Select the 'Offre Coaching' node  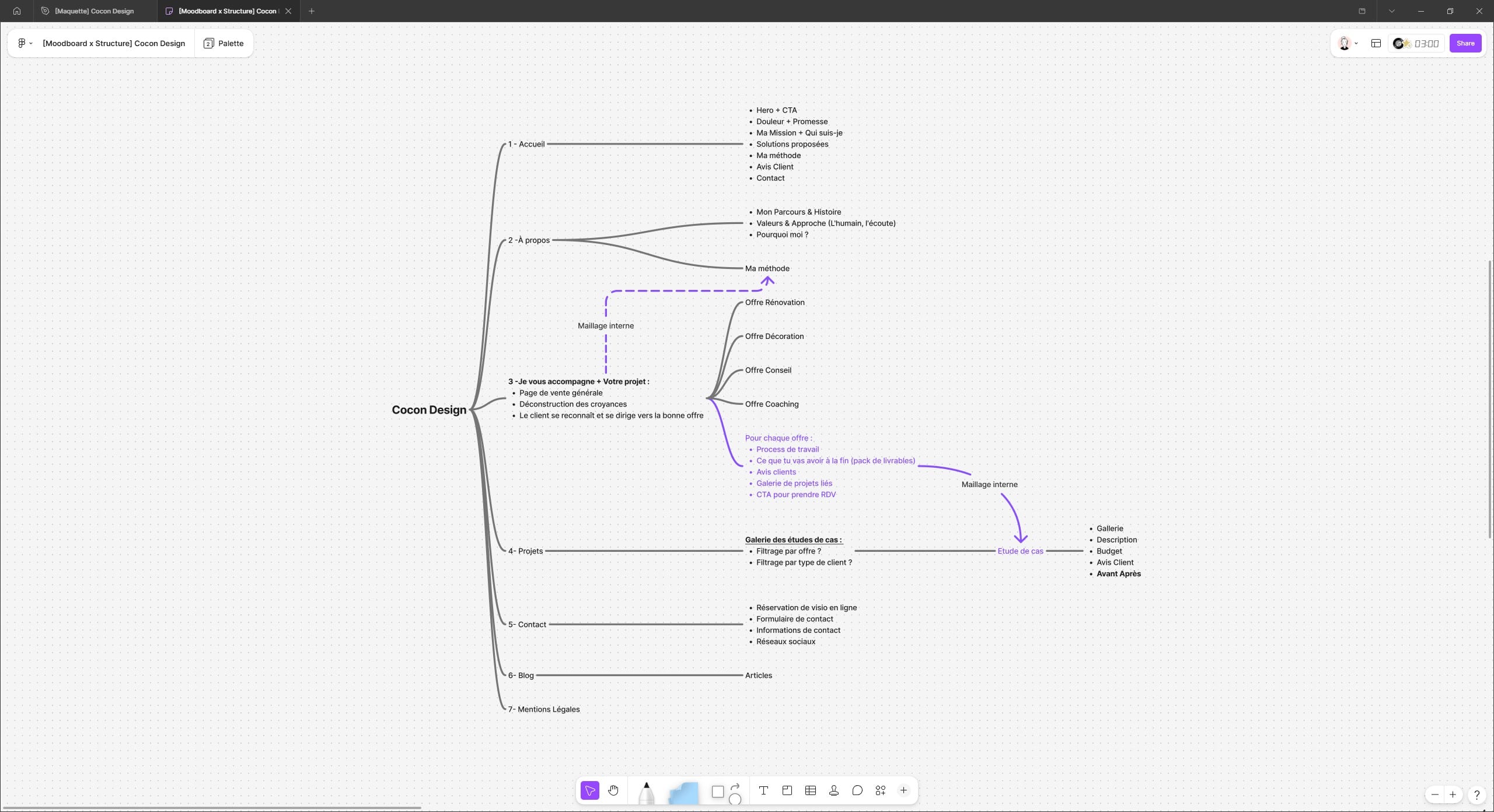tap(772, 404)
